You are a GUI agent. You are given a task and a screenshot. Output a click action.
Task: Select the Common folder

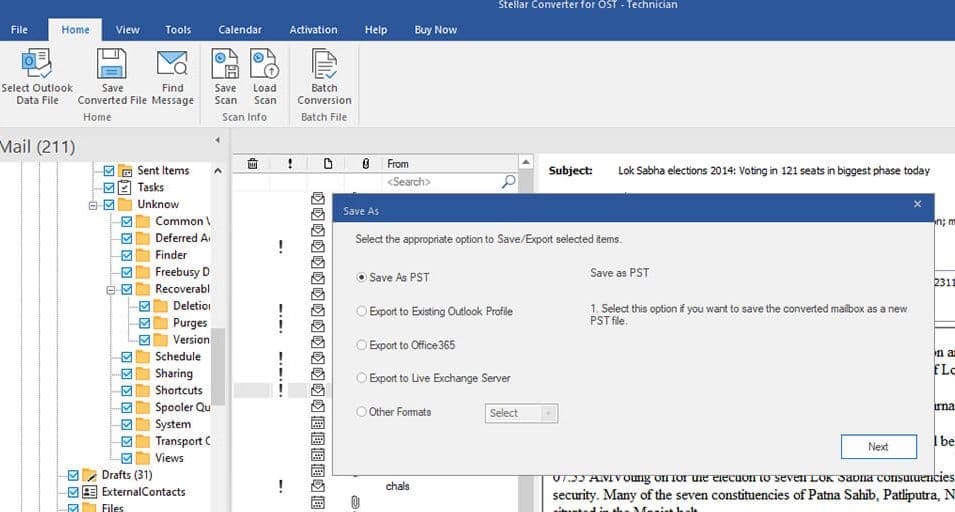(x=182, y=221)
